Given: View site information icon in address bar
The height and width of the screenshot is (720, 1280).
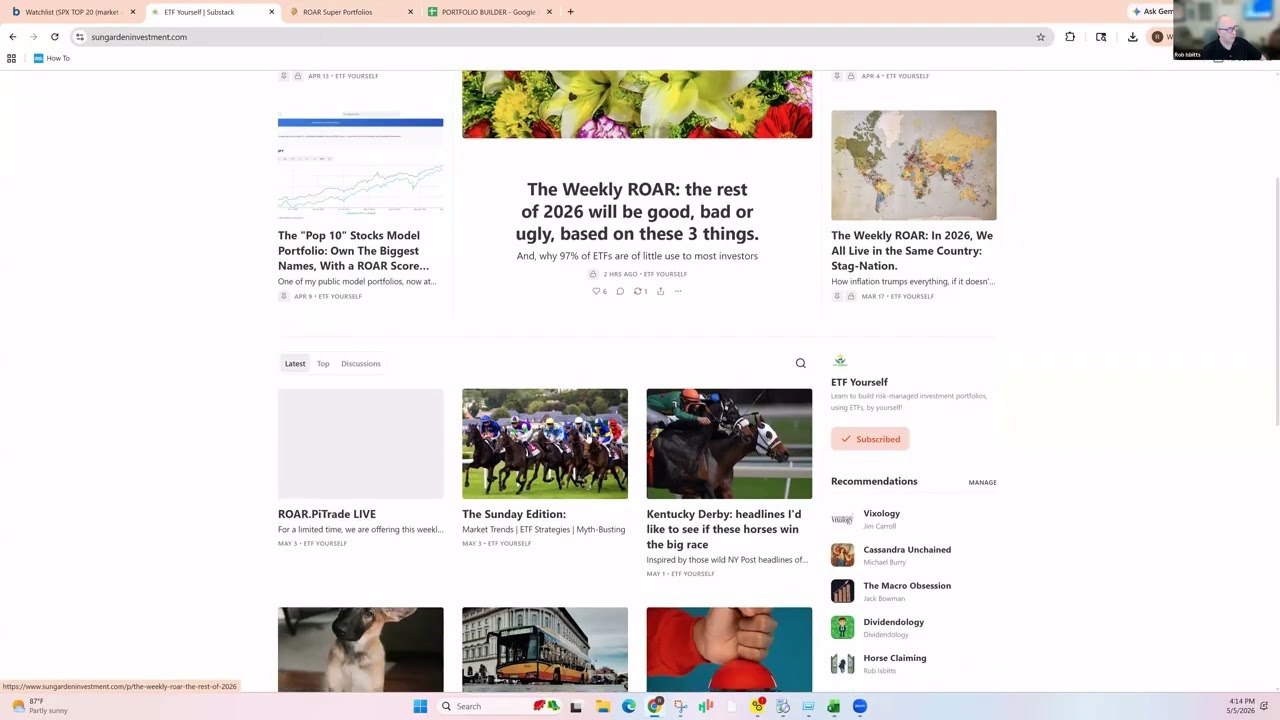Looking at the screenshot, I should (80, 37).
